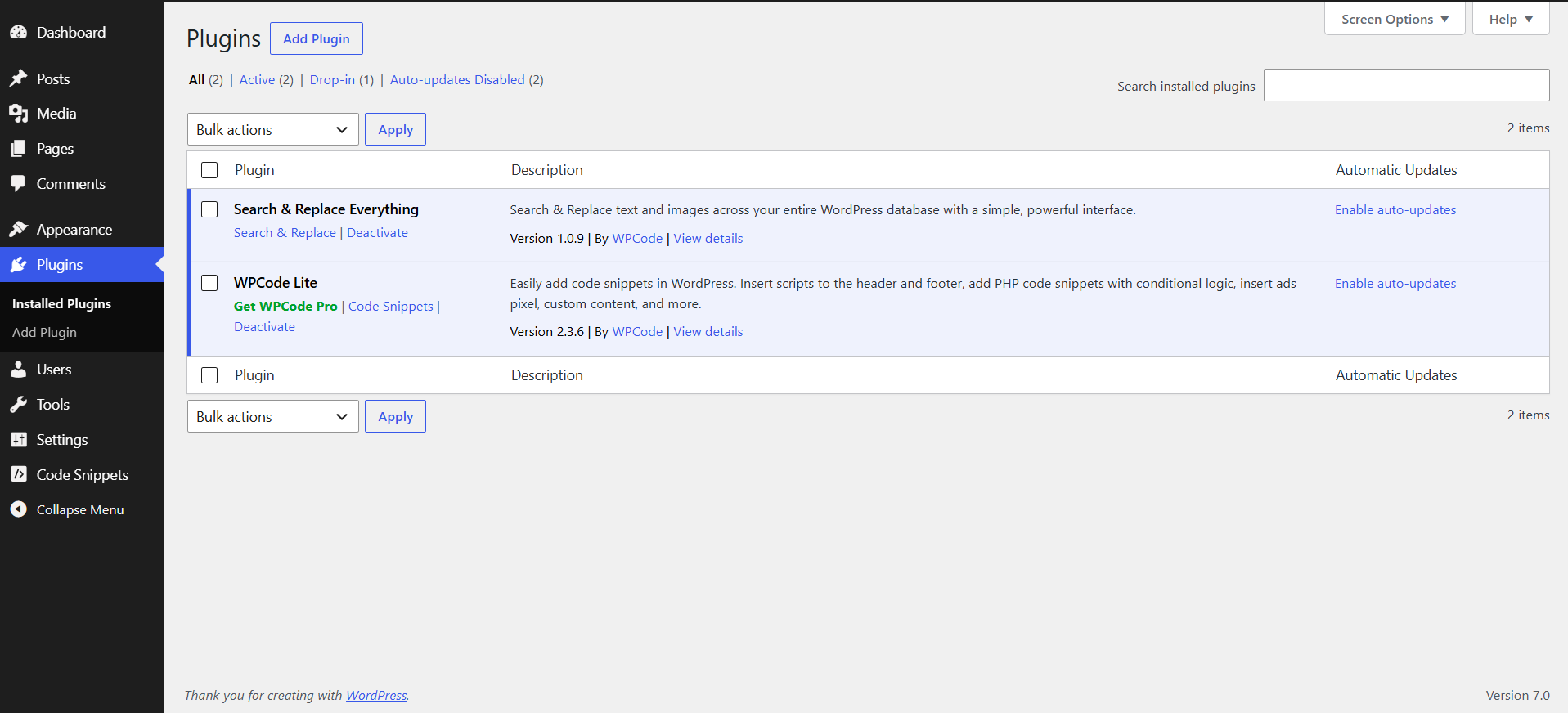This screenshot has height=713, width=1568.
Task: Click the bottom Apply button
Action: pos(395,416)
